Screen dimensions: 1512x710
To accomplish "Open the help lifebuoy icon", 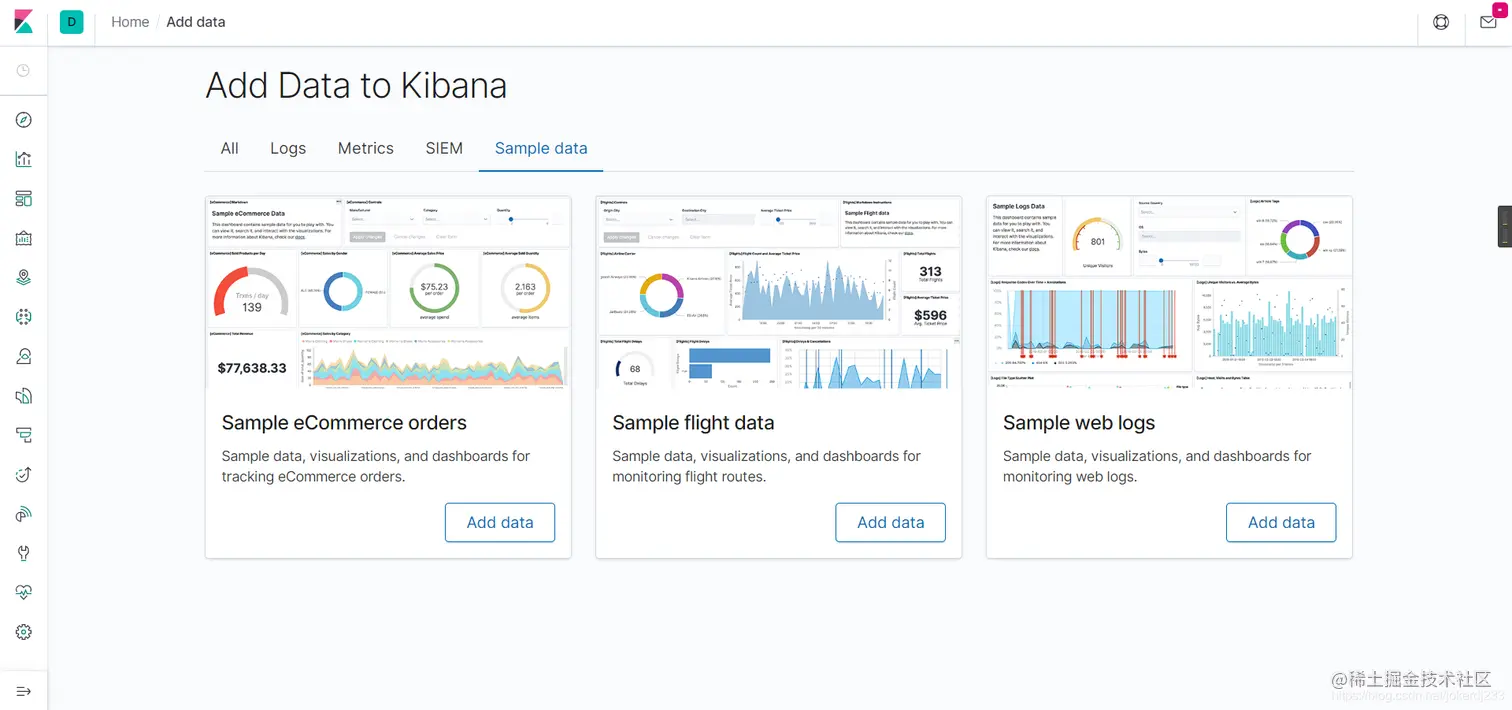I will click(1441, 22).
